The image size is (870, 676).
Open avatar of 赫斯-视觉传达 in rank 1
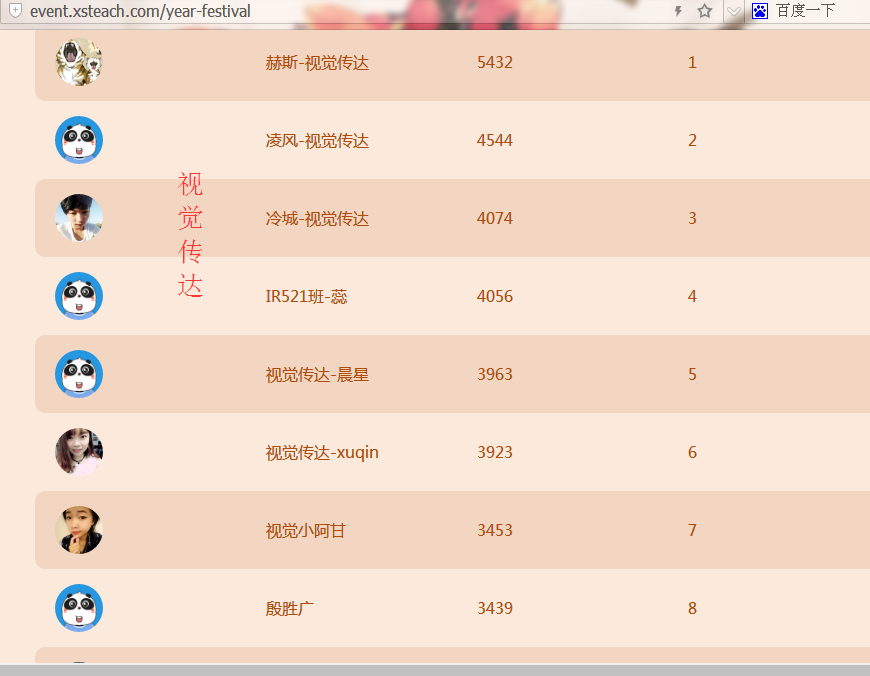point(78,62)
